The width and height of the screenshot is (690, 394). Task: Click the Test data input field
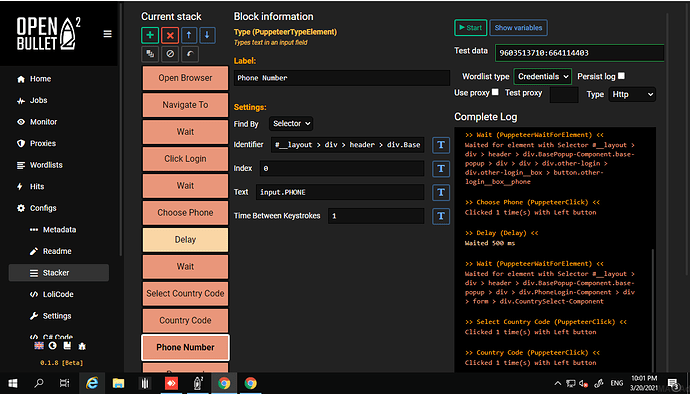(x=579, y=53)
